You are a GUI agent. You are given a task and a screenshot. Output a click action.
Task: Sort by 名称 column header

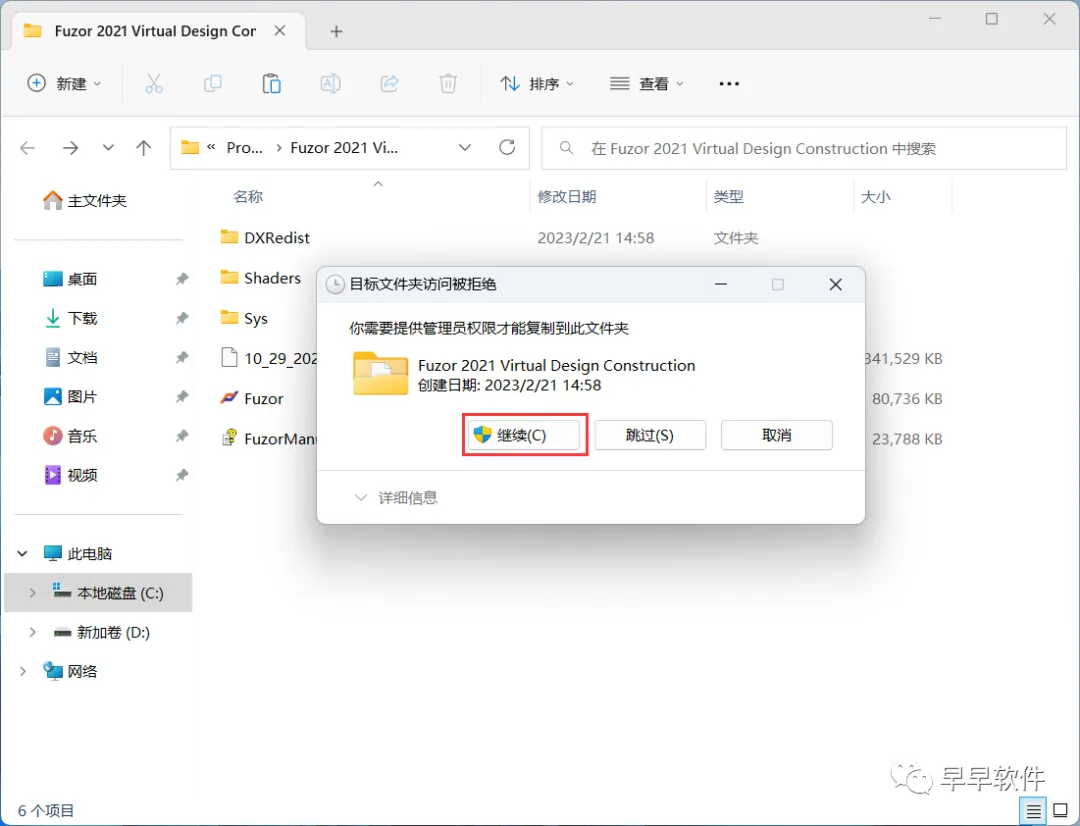pyautogui.click(x=248, y=197)
